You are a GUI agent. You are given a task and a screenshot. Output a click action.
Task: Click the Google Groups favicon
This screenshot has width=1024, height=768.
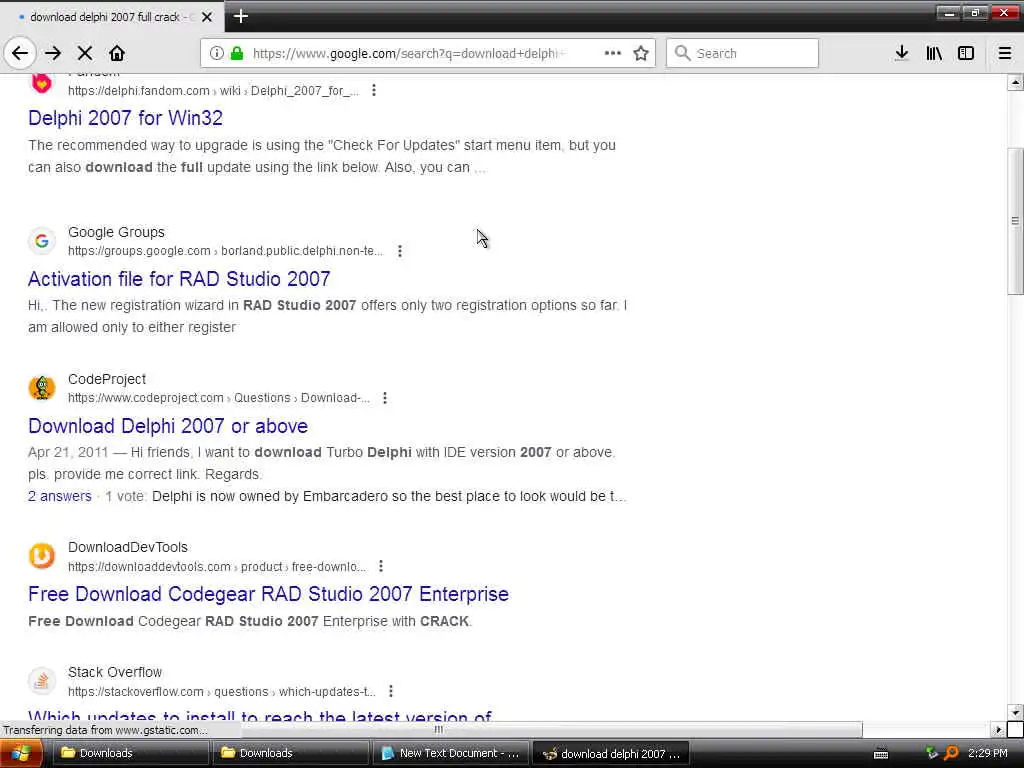pos(42,241)
